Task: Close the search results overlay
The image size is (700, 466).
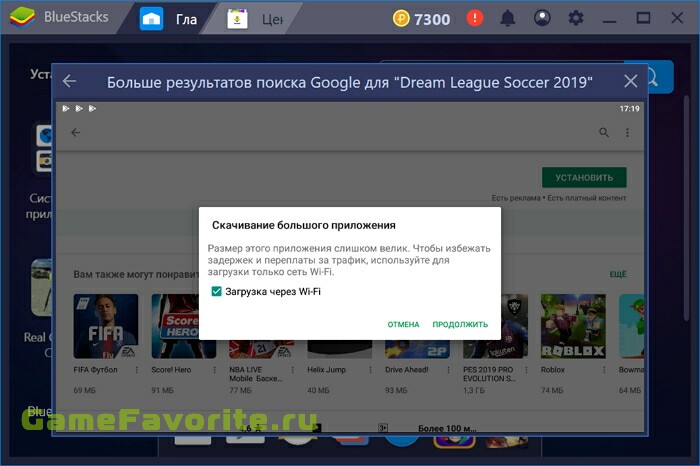Action: click(x=630, y=81)
